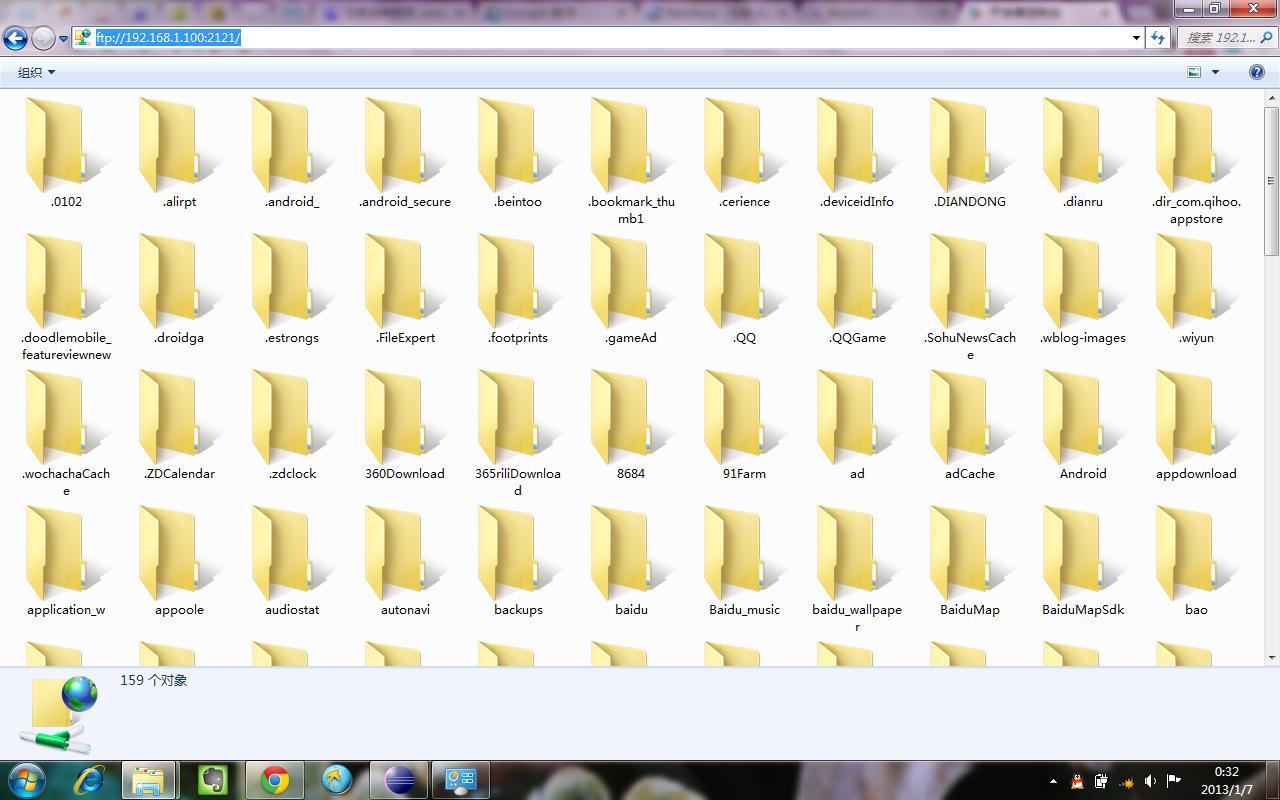Viewport: 1280px width, 800px height.
Task: Click the change view icon in toolbar
Action: [x=1194, y=72]
